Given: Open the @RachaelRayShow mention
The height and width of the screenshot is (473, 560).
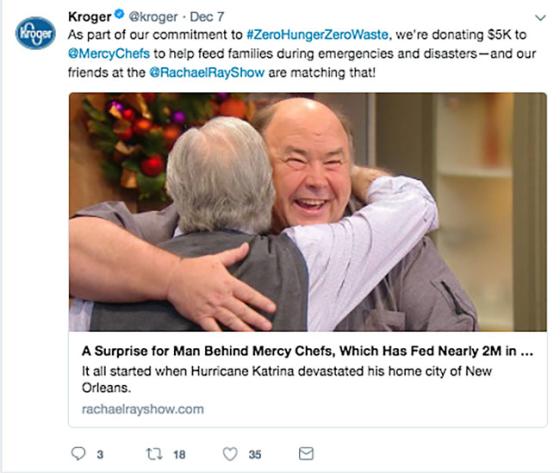Looking at the screenshot, I should click(207, 73).
